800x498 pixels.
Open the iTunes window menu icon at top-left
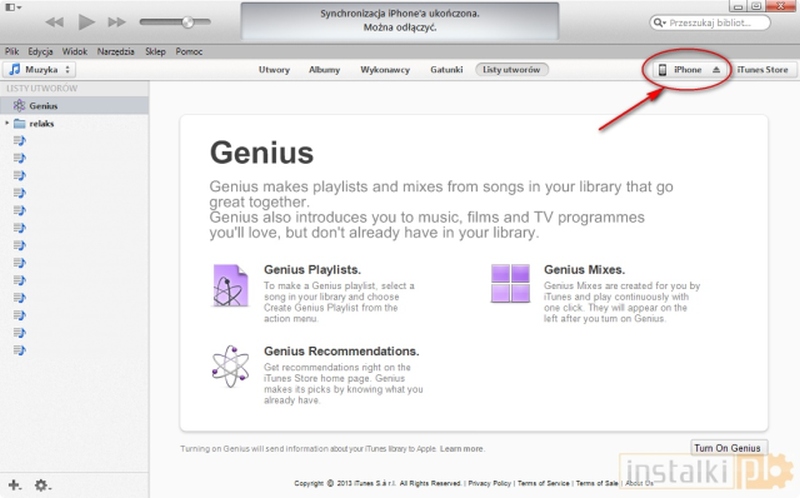pos(13,7)
